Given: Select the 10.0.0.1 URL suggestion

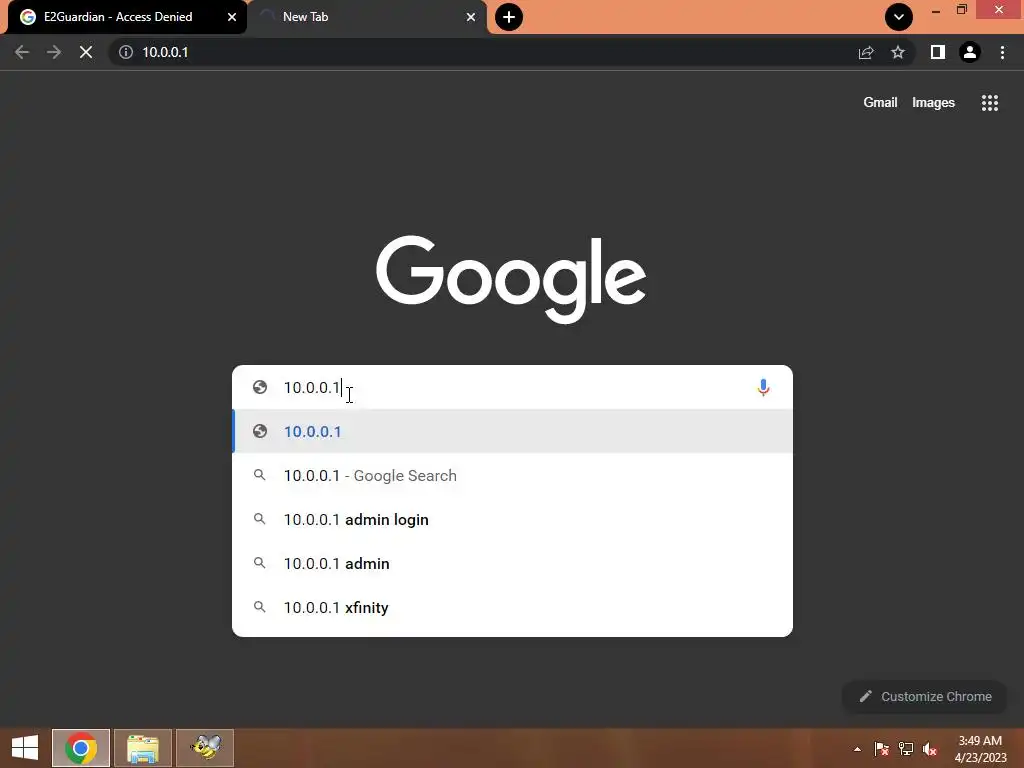Looking at the screenshot, I should click(512, 431).
